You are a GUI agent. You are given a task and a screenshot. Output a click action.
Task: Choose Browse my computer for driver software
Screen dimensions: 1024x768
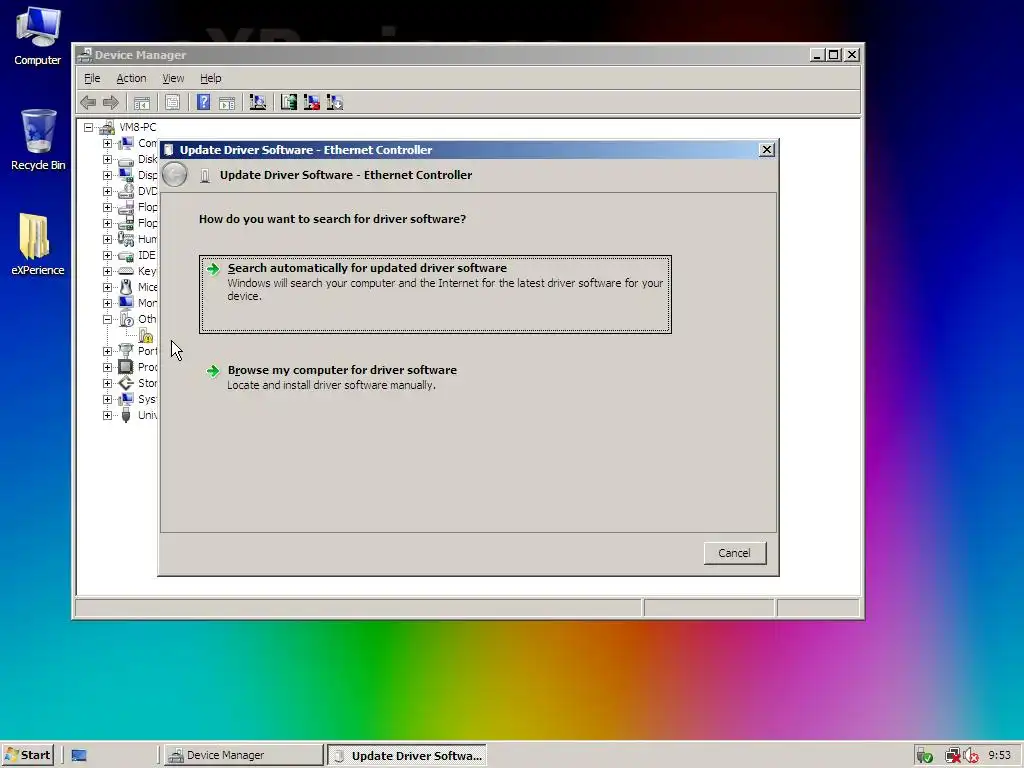pyautogui.click(x=435, y=377)
